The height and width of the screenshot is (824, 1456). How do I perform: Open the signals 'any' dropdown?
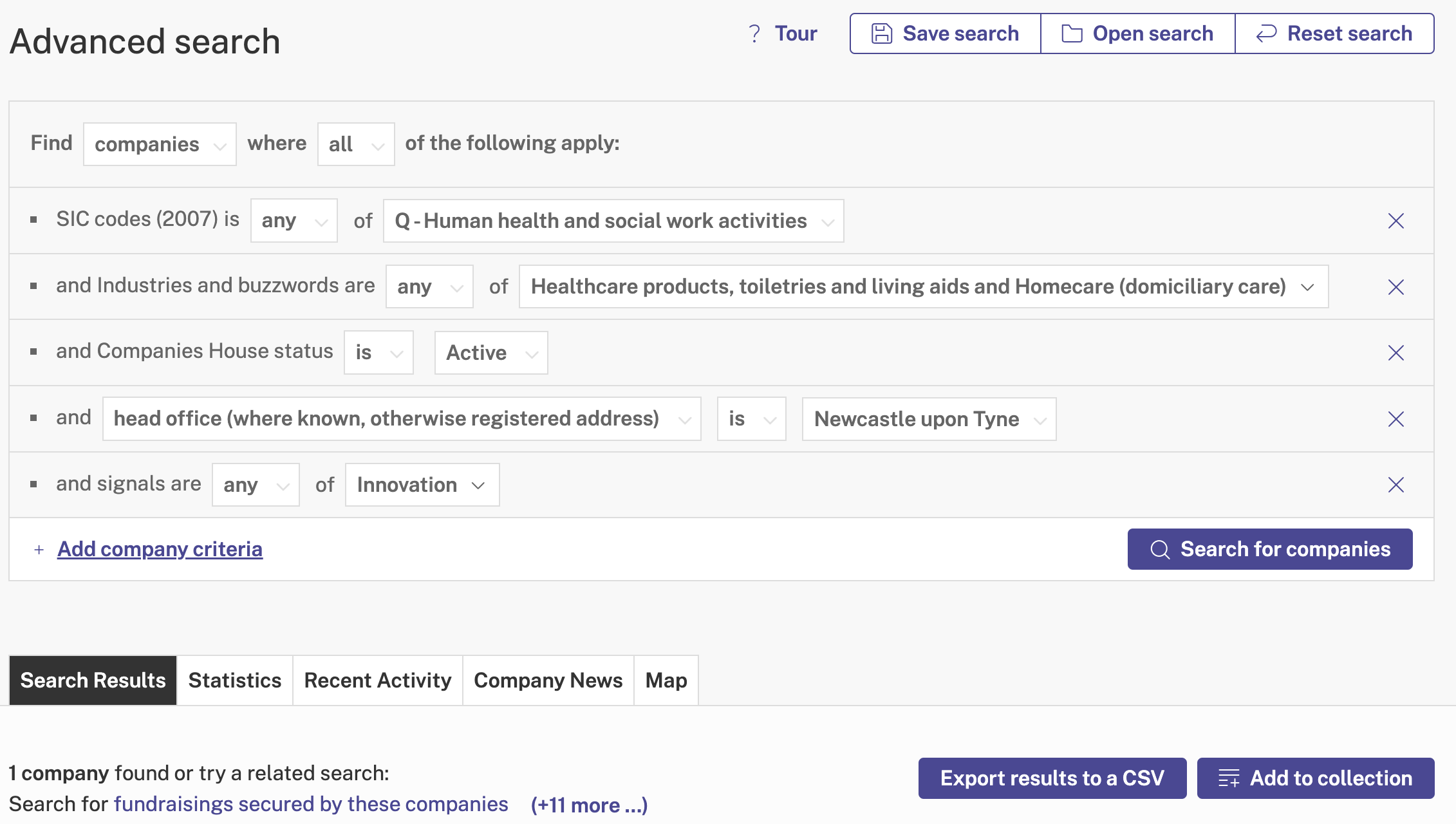[256, 485]
